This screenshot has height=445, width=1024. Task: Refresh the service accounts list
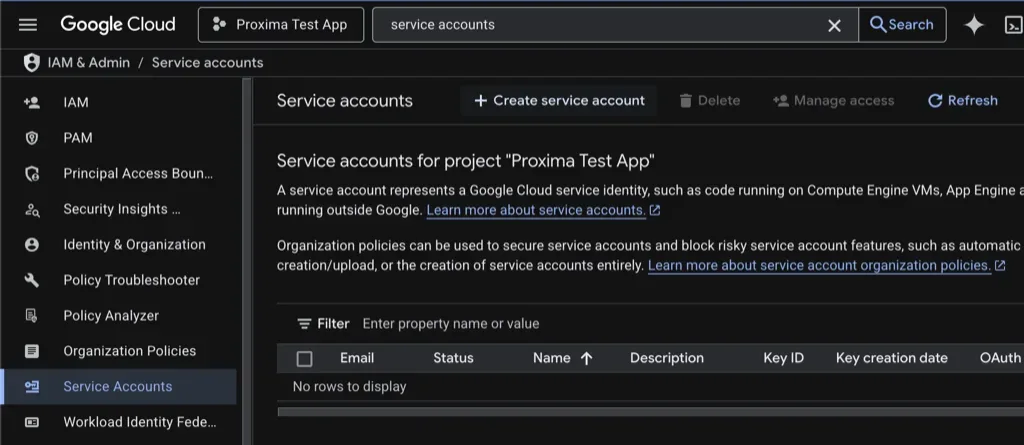pyautogui.click(x=963, y=101)
